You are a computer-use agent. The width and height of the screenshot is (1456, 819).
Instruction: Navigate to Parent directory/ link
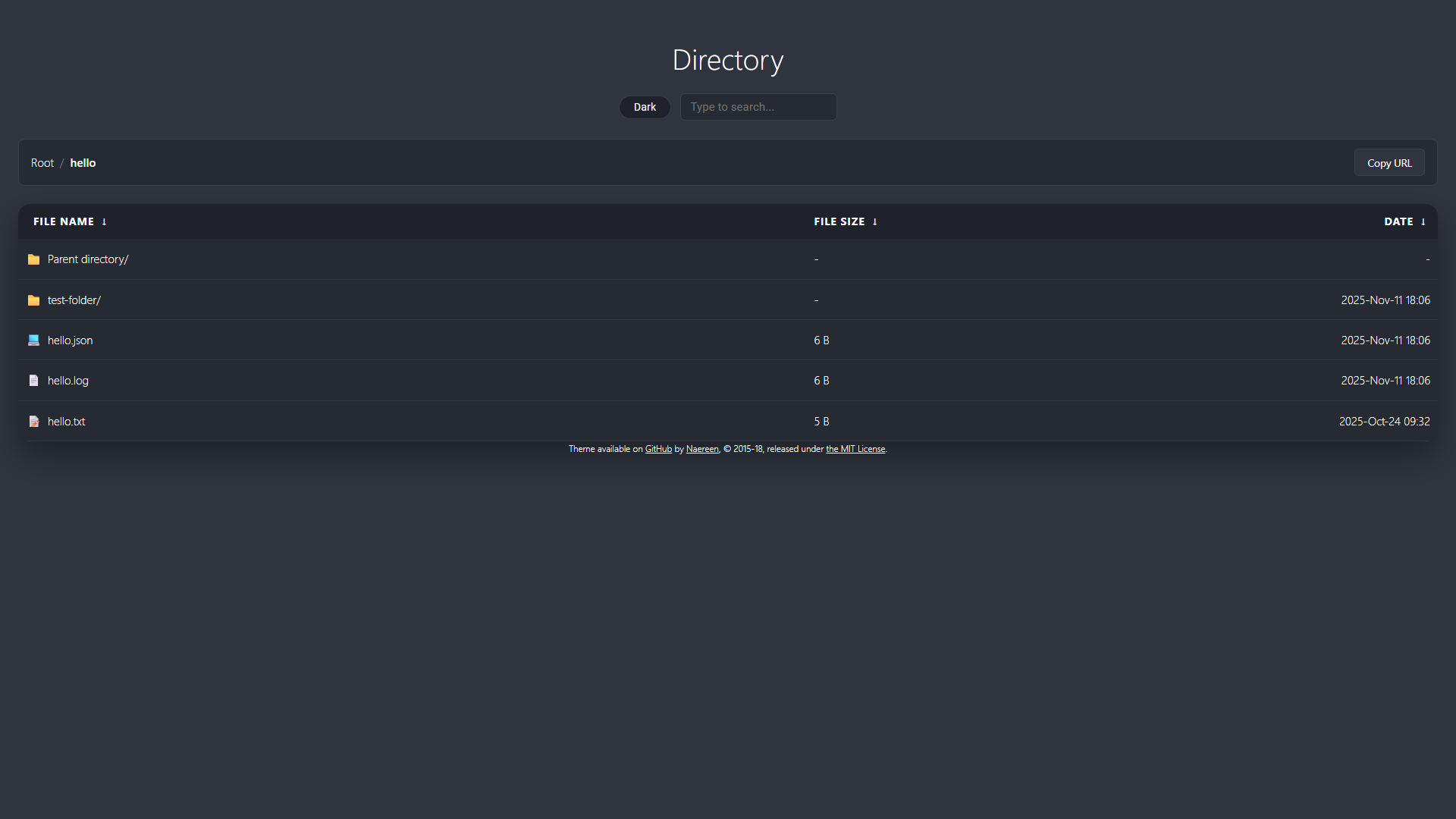click(x=88, y=259)
